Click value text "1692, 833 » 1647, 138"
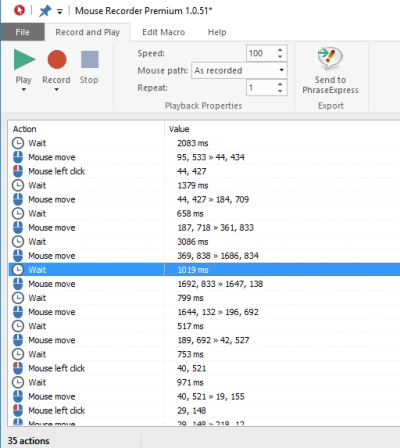The width and height of the screenshot is (400, 448). pyautogui.click(x=220, y=284)
